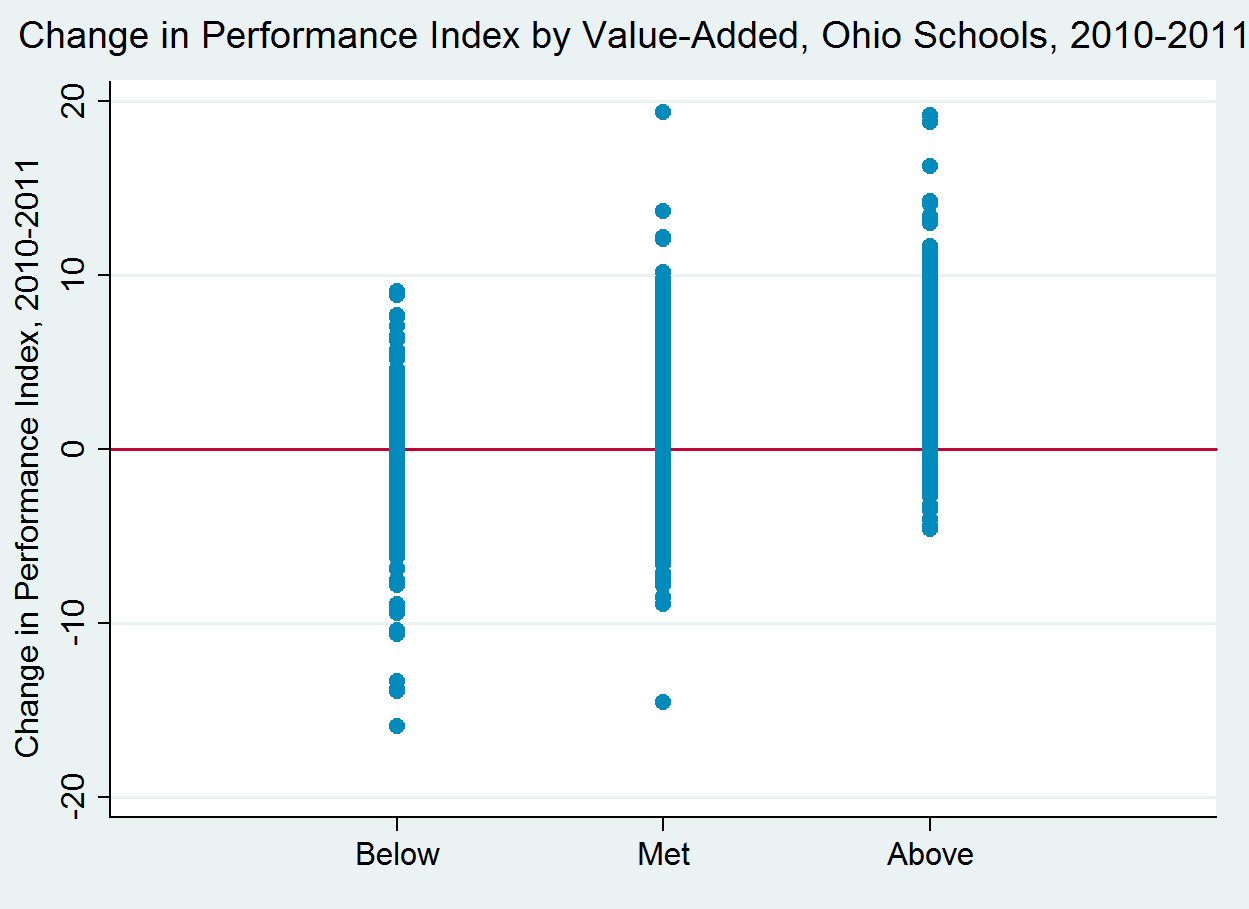Viewport: 1249px width, 909px height.
Task: Click the Met column point near 12
Action: (x=662, y=238)
